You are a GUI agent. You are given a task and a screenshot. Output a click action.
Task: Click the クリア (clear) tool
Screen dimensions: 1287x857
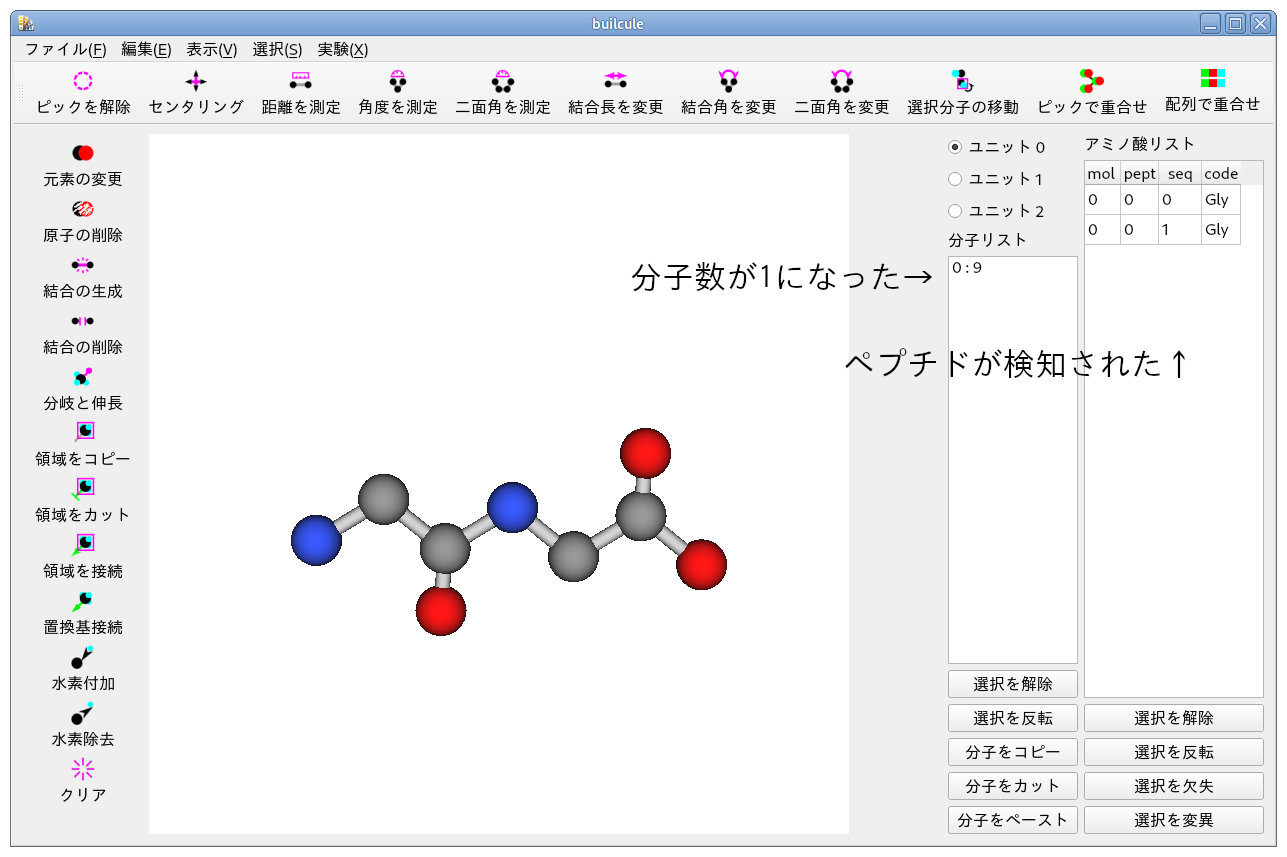pos(82,781)
